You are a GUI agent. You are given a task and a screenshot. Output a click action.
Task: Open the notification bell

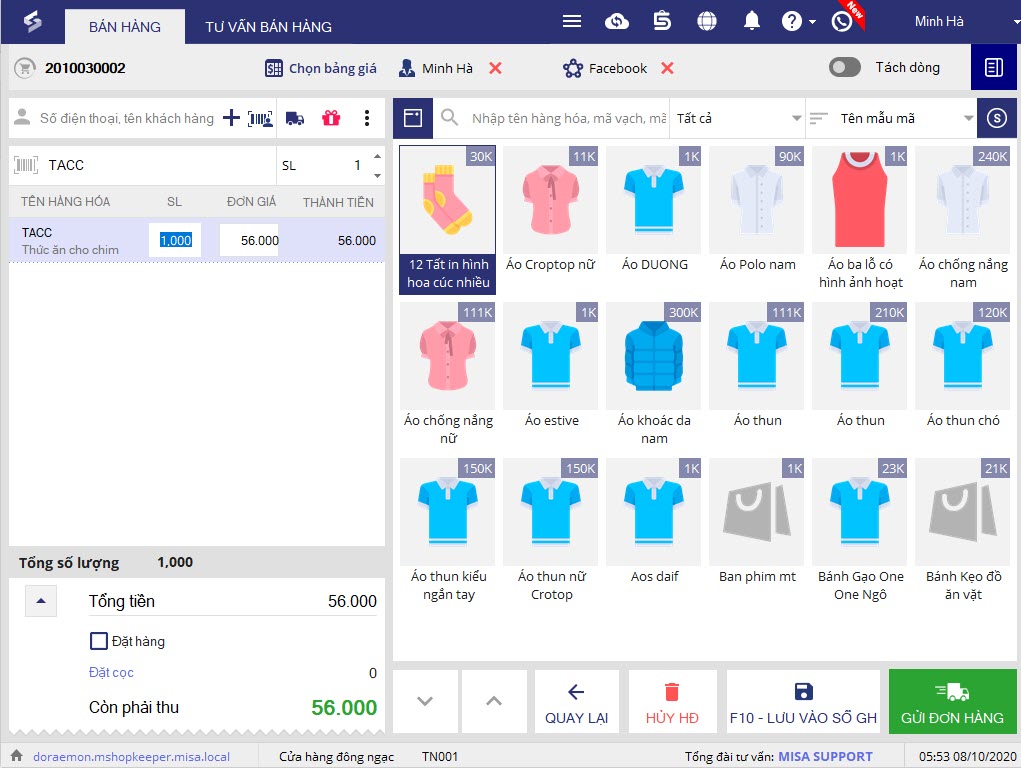tap(751, 21)
